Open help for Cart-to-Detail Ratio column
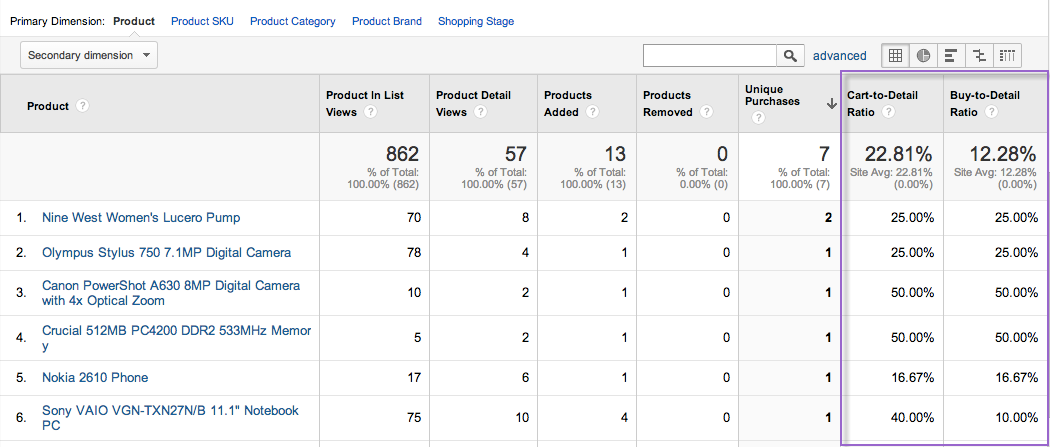1050x447 pixels. tap(889, 112)
